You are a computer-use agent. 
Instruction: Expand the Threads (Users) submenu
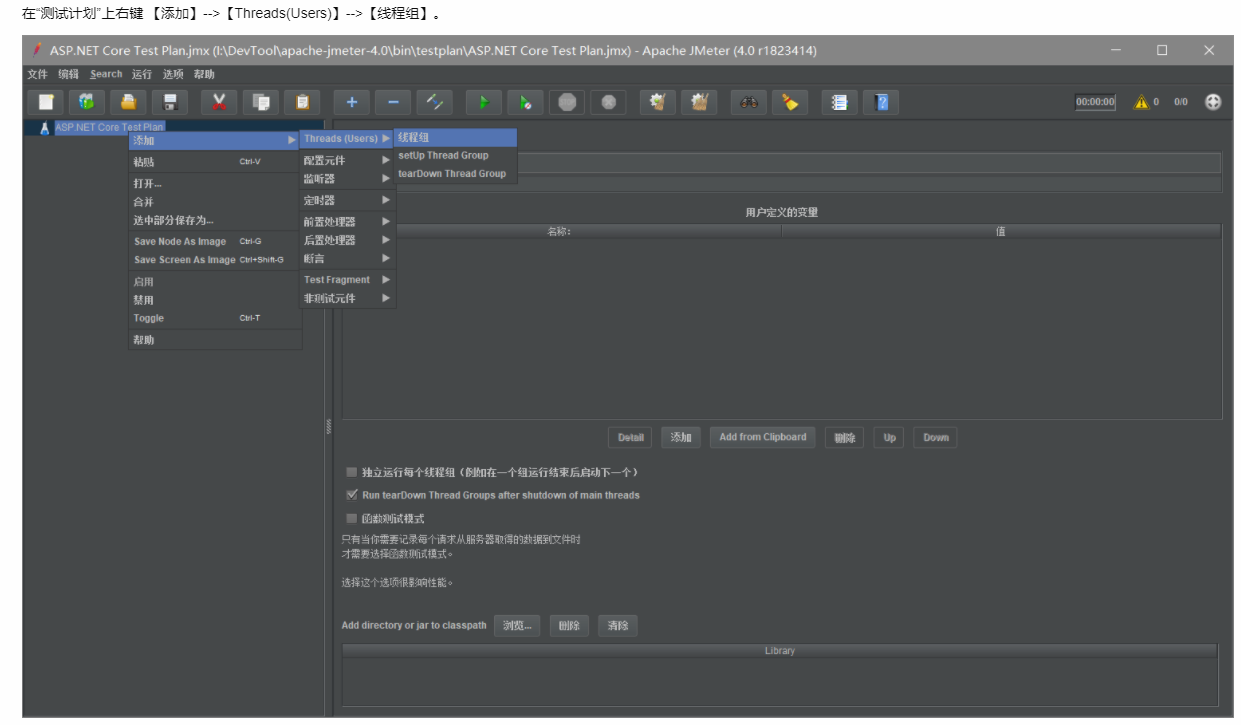tap(347, 138)
